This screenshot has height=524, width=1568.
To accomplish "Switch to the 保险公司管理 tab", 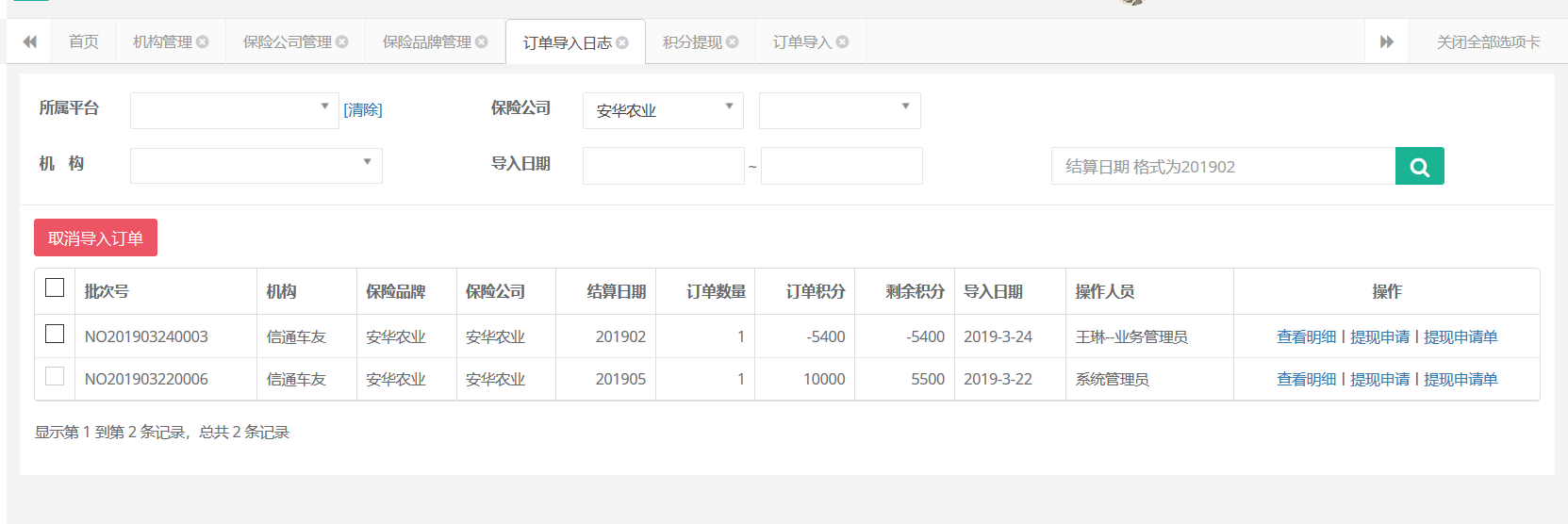I will (287, 41).
